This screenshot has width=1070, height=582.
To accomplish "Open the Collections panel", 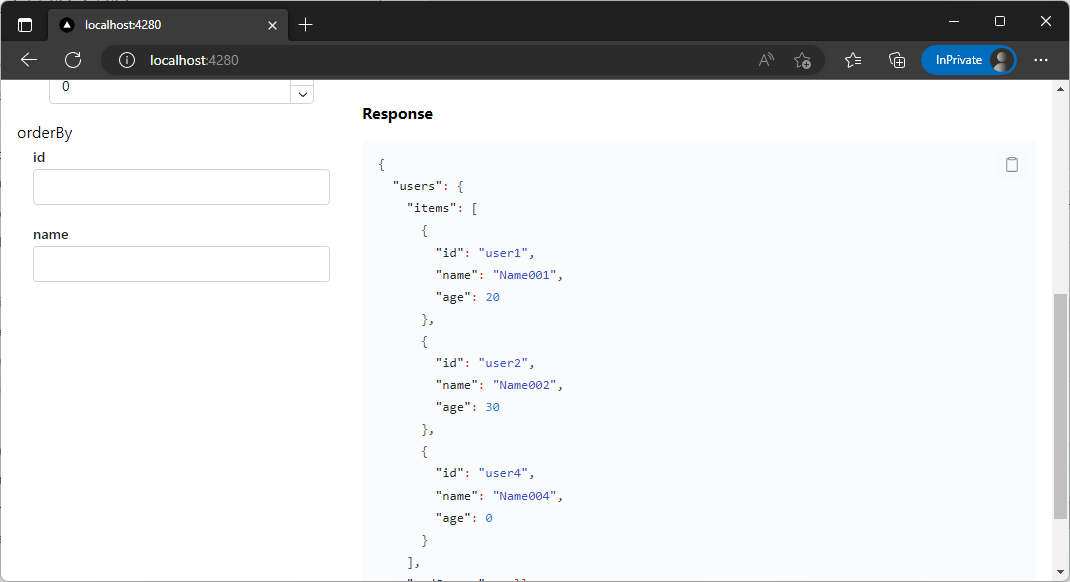I will point(897,60).
